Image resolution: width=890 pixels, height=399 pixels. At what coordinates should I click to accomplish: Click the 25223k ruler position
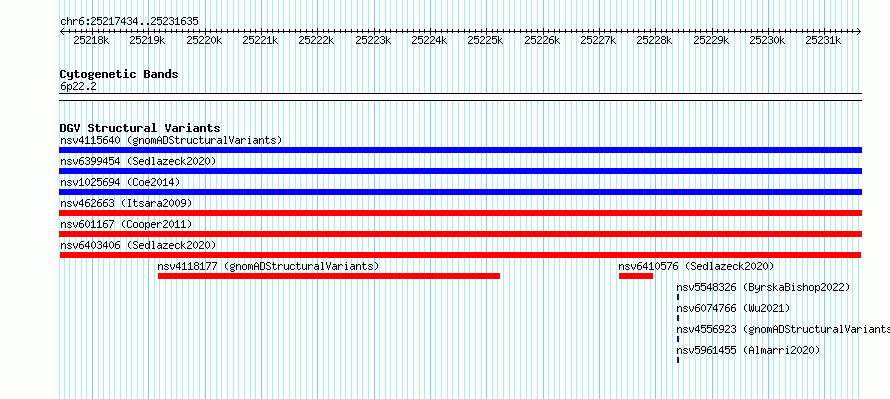(373, 40)
